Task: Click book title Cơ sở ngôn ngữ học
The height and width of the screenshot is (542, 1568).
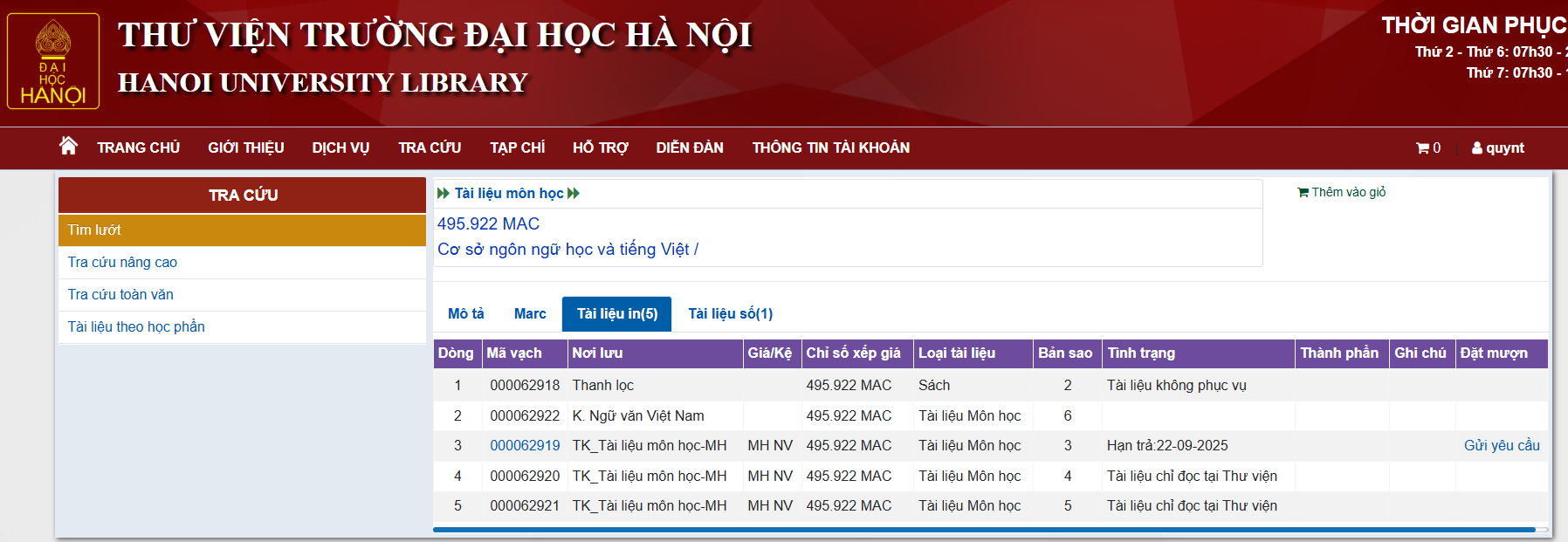Action: coord(567,250)
